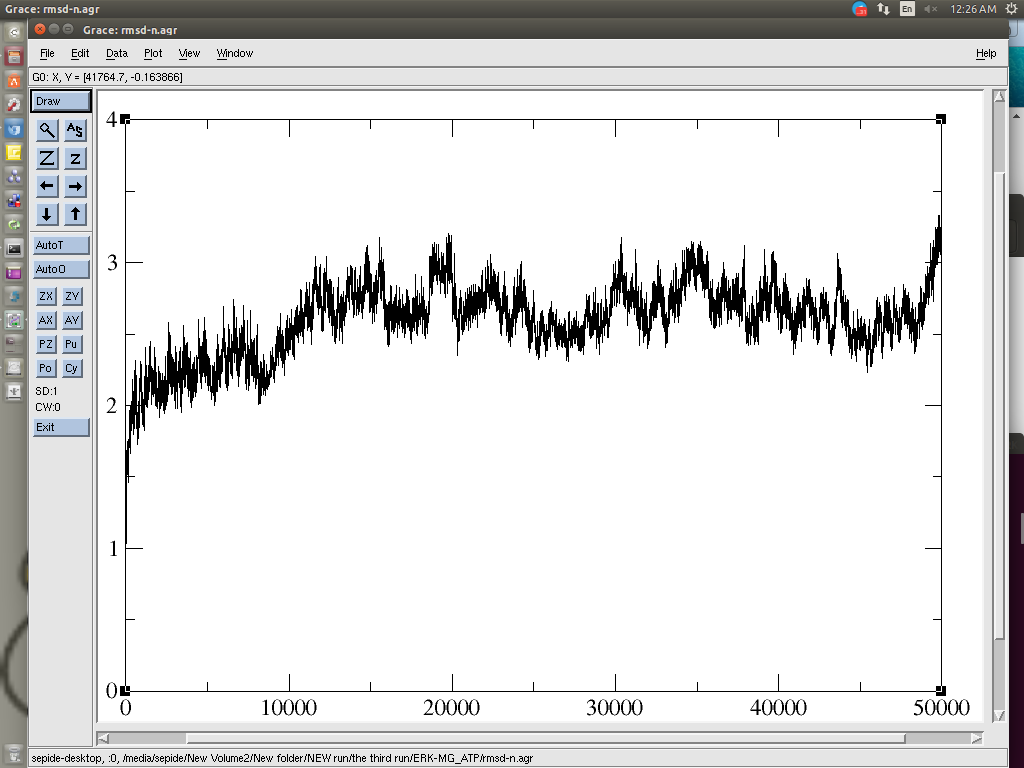Click the AY autoscale y-axis button

tap(72, 320)
